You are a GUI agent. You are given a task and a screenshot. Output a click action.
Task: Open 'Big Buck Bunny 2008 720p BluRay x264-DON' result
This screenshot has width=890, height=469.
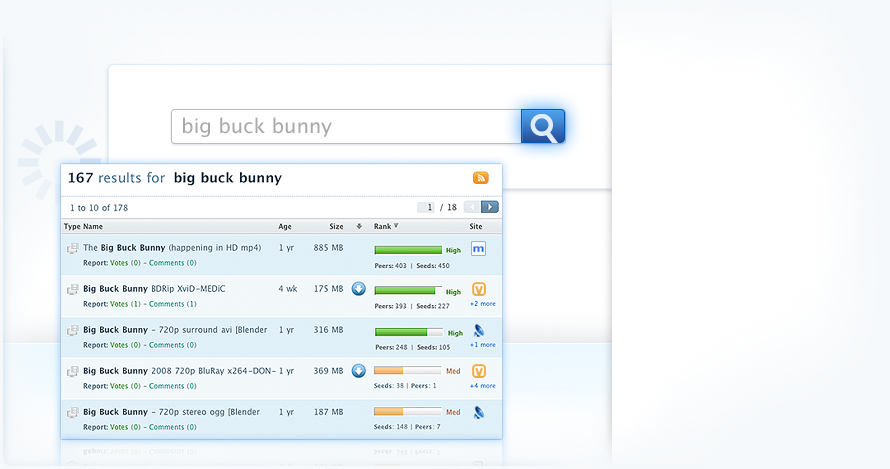coord(179,370)
